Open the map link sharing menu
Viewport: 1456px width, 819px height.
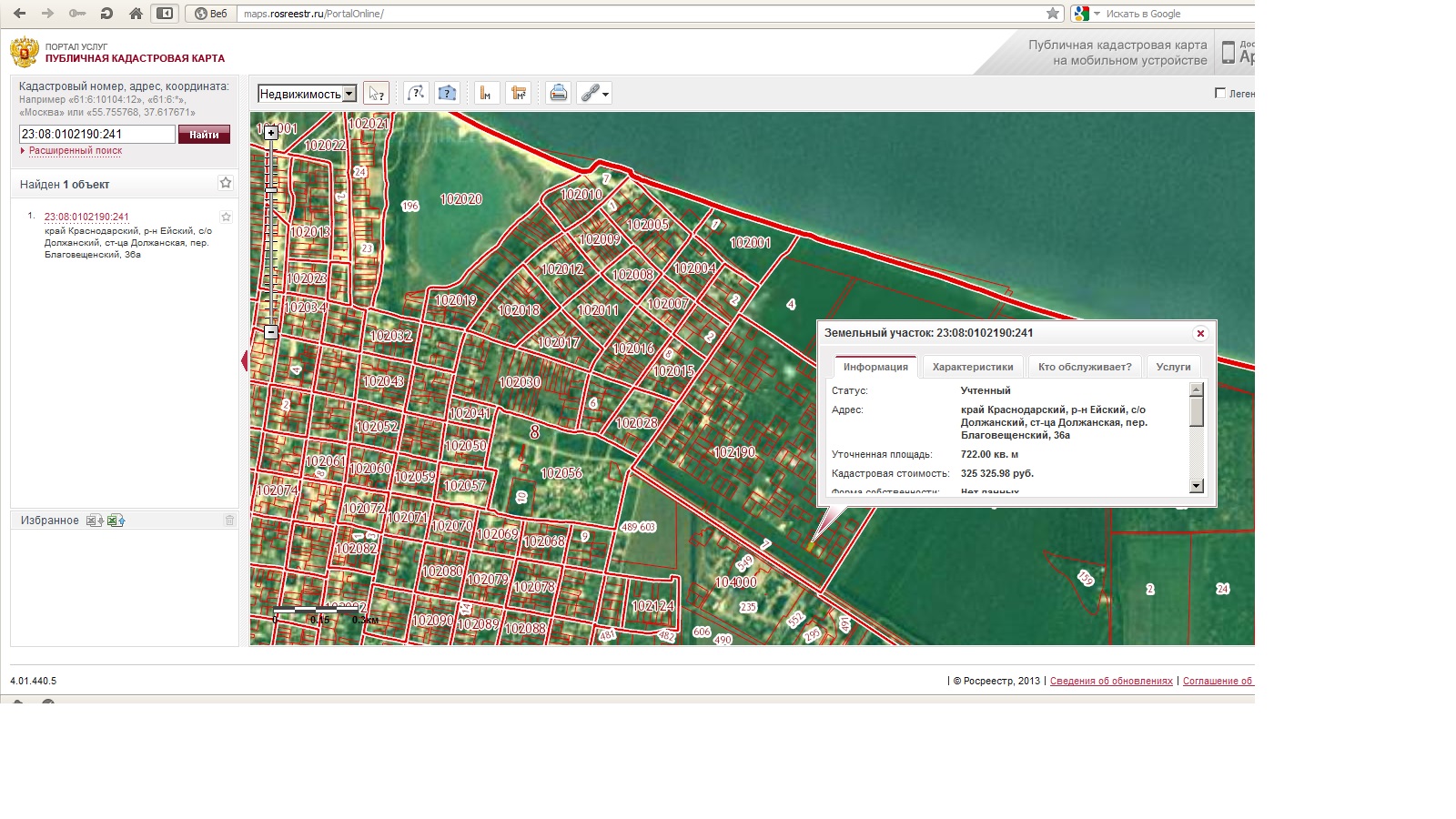594,94
